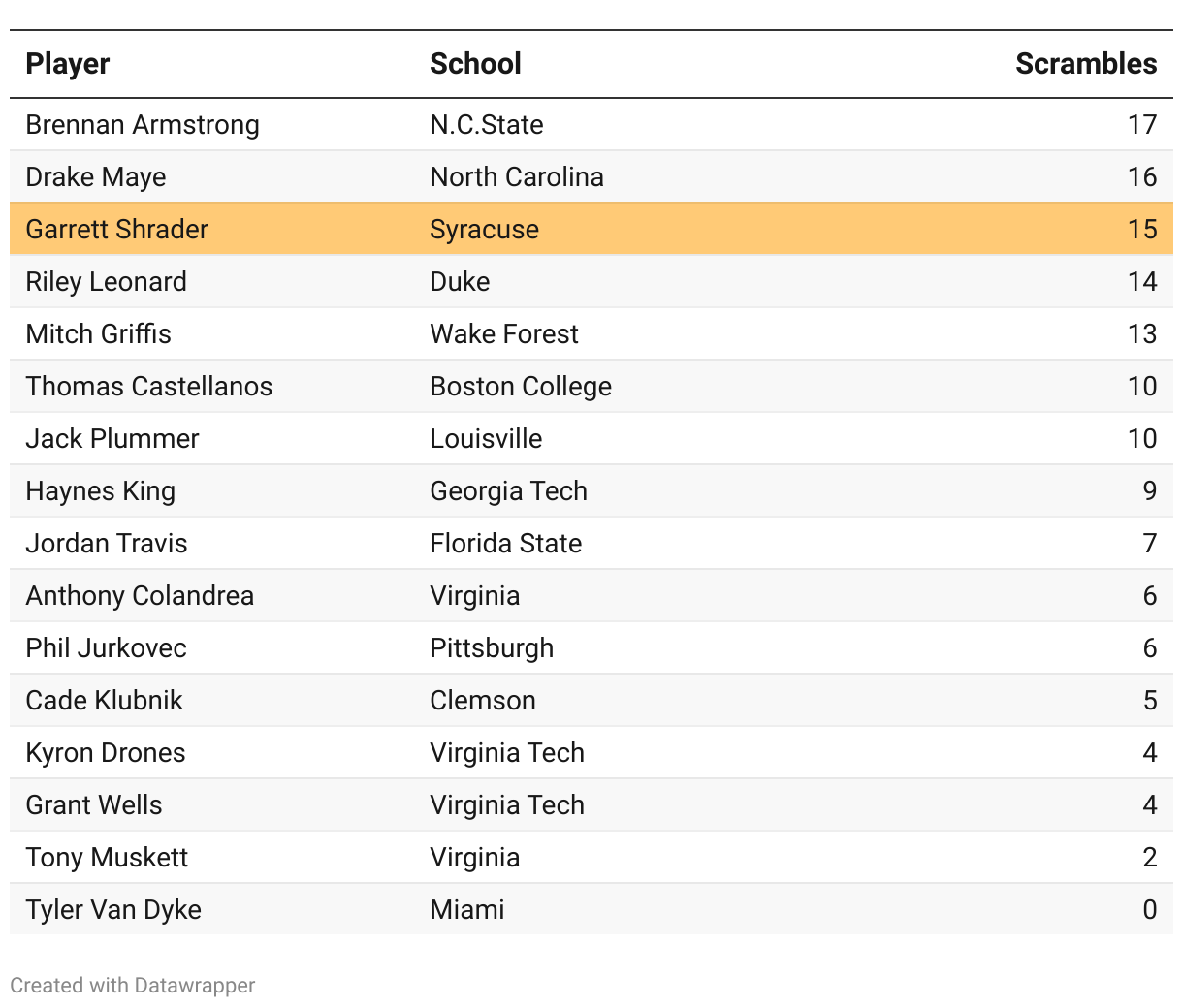Screen dimensions: 1183x1008
Task: Click the Miami school cell
Action: 467,910
